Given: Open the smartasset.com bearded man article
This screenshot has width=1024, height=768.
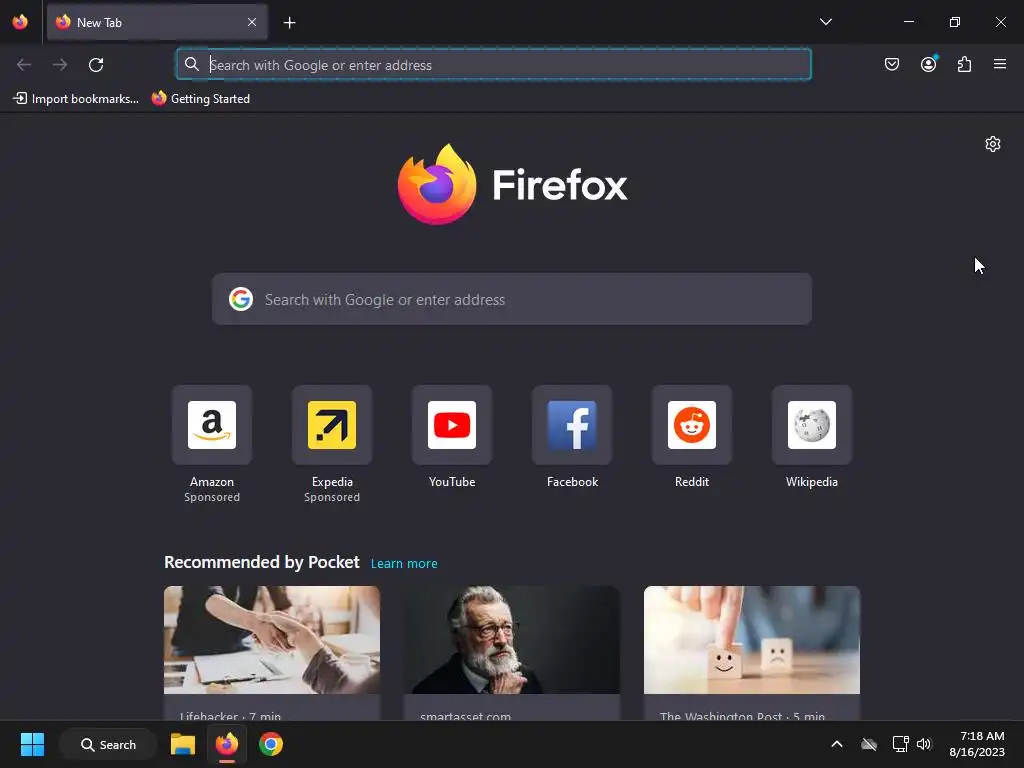Looking at the screenshot, I should [x=512, y=640].
